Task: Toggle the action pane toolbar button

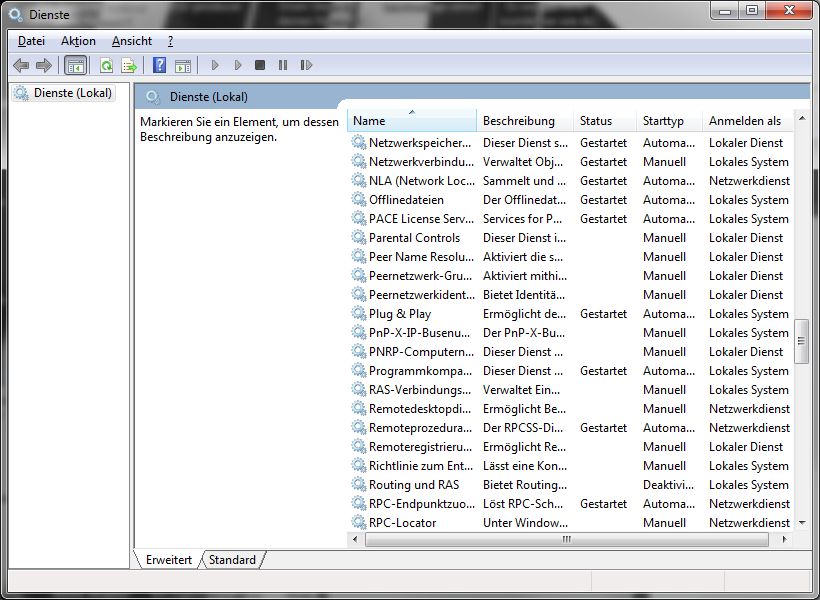Action: [x=182, y=65]
